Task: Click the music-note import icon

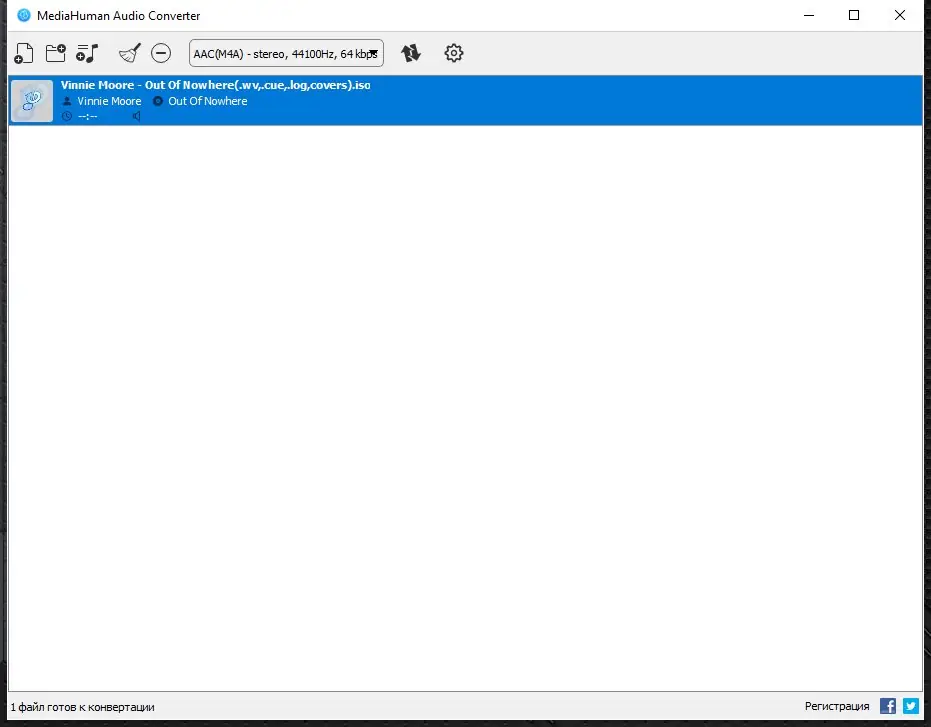Action: click(87, 53)
